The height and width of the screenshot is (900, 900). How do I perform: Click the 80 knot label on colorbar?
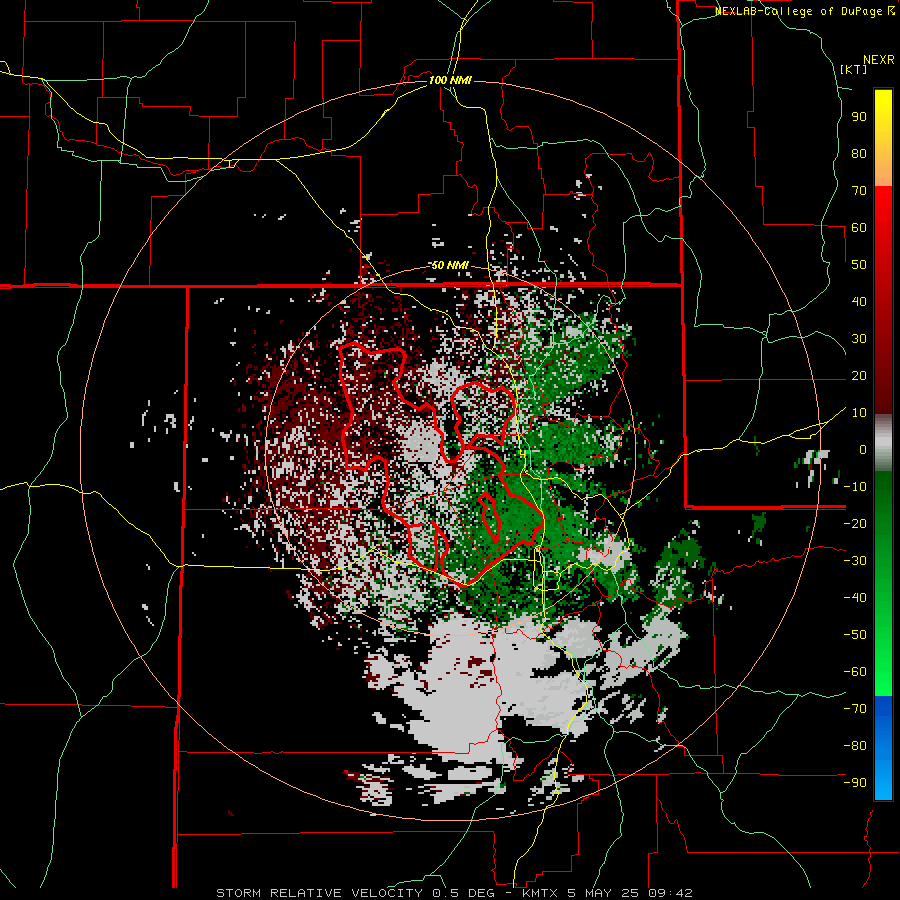(859, 153)
